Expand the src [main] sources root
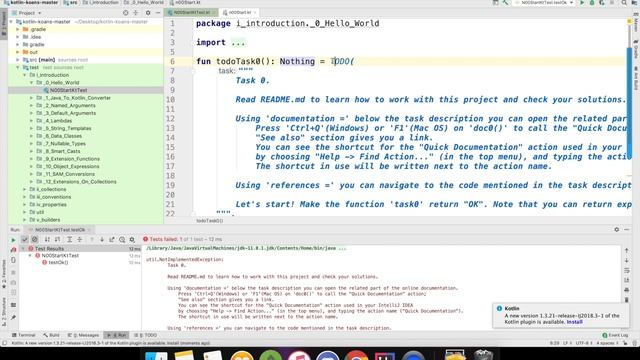Image resolution: width=640 pixels, height=360 pixels. click(18, 60)
